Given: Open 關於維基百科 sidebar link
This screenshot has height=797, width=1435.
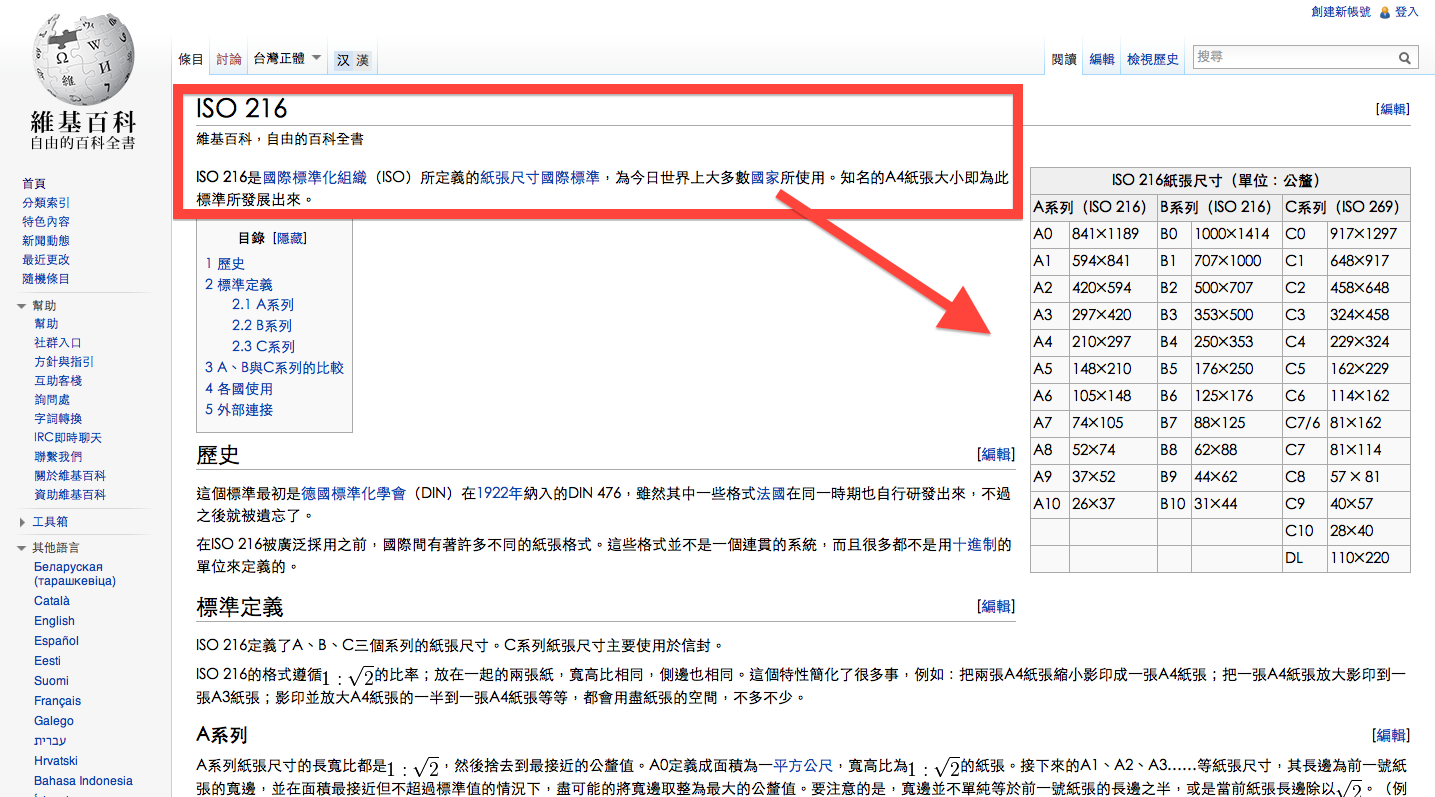Looking at the screenshot, I should click(70, 476).
